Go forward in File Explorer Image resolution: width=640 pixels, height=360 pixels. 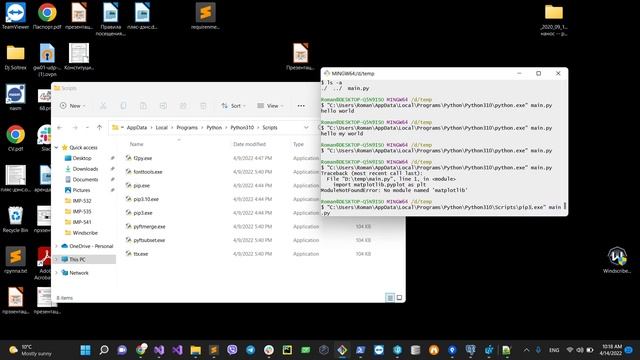point(75,128)
